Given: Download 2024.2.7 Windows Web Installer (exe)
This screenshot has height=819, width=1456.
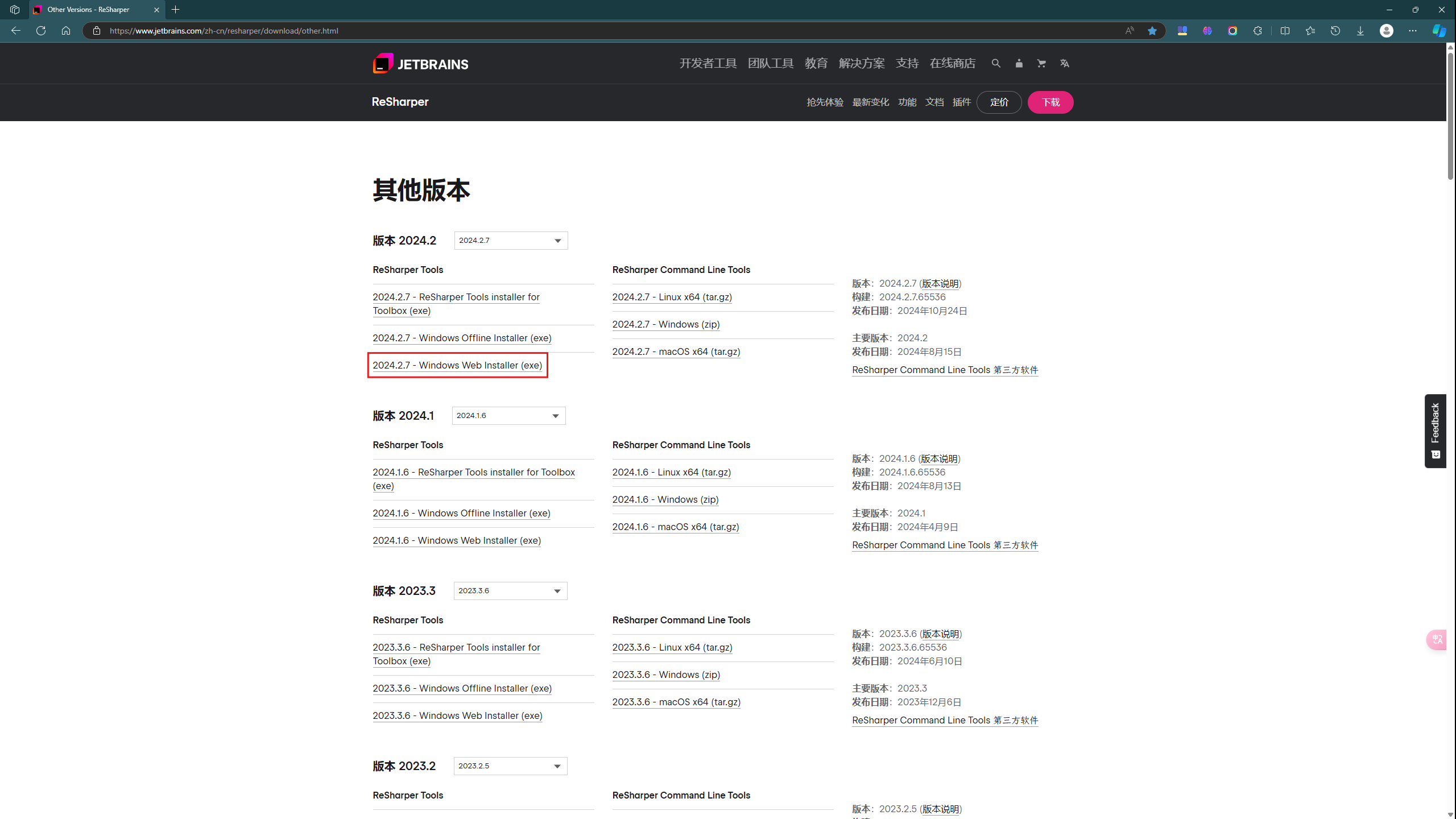Looking at the screenshot, I should 457,365.
